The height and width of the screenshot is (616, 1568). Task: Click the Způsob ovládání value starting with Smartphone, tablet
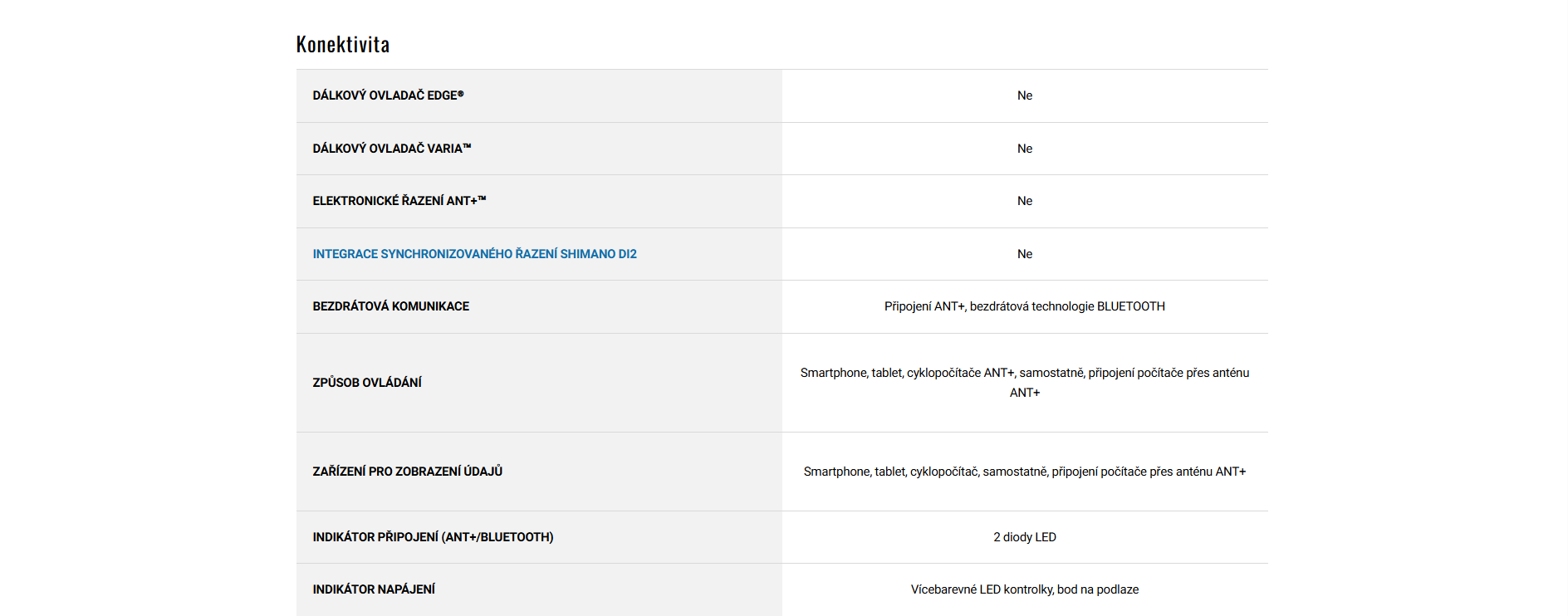tap(1024, 373)
